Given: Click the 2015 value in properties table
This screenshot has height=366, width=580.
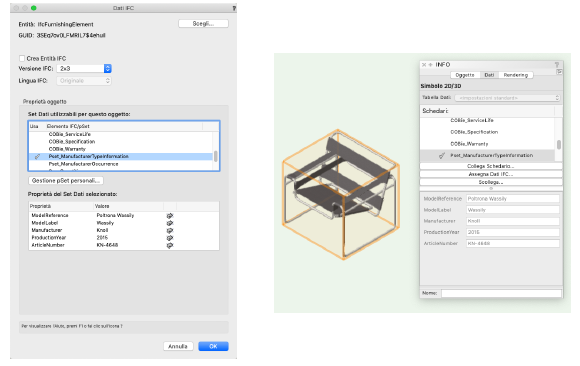Looking at the screenshot, I should [x=102, y=238].
